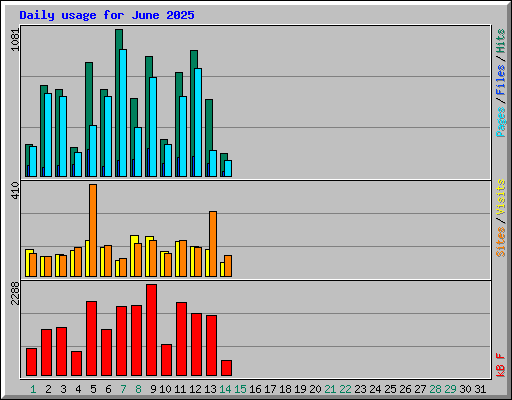Click day 16 on the x-axis
The image size is (512, 400).
(255, 389)
